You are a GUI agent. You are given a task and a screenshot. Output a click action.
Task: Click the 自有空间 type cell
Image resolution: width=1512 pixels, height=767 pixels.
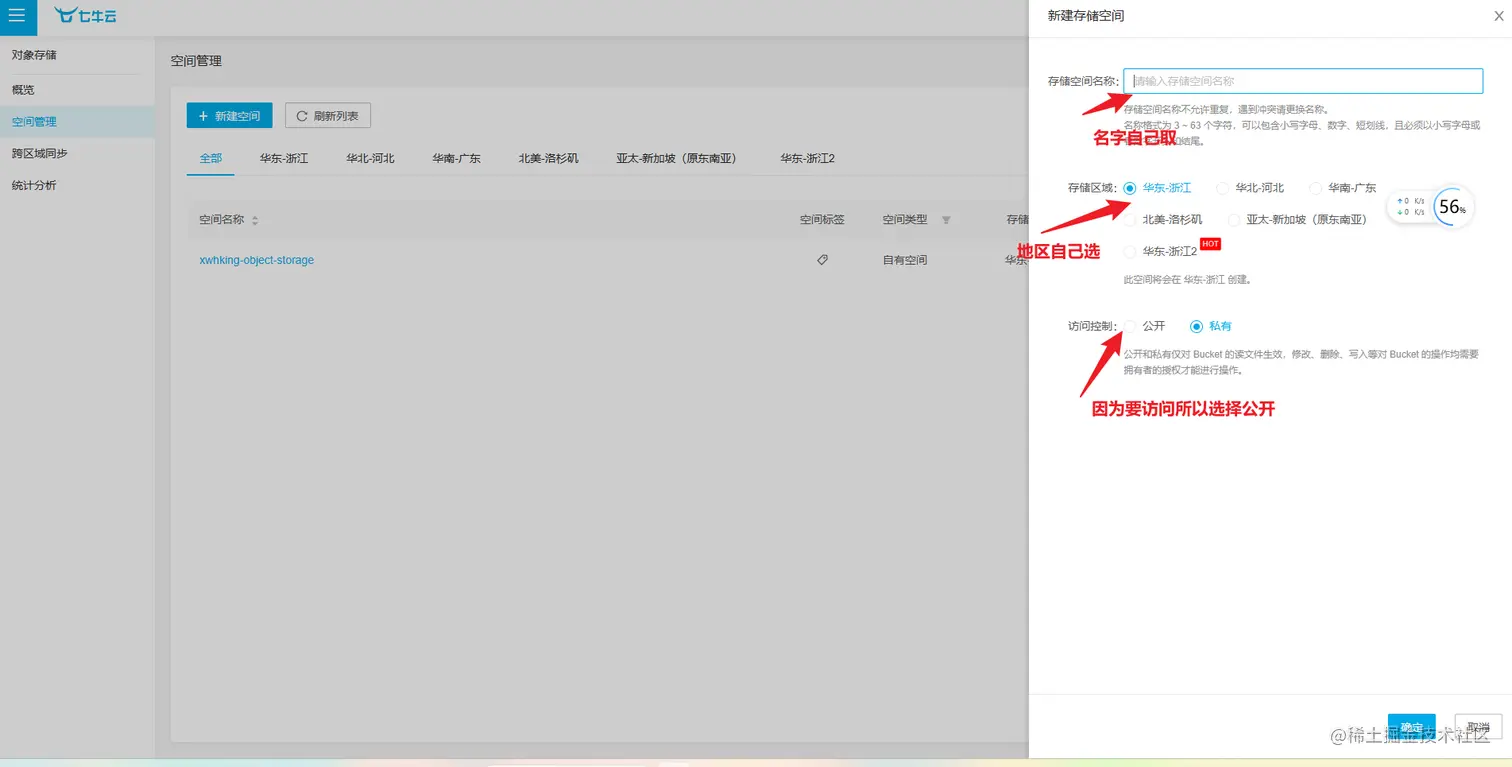pos(904,260)
